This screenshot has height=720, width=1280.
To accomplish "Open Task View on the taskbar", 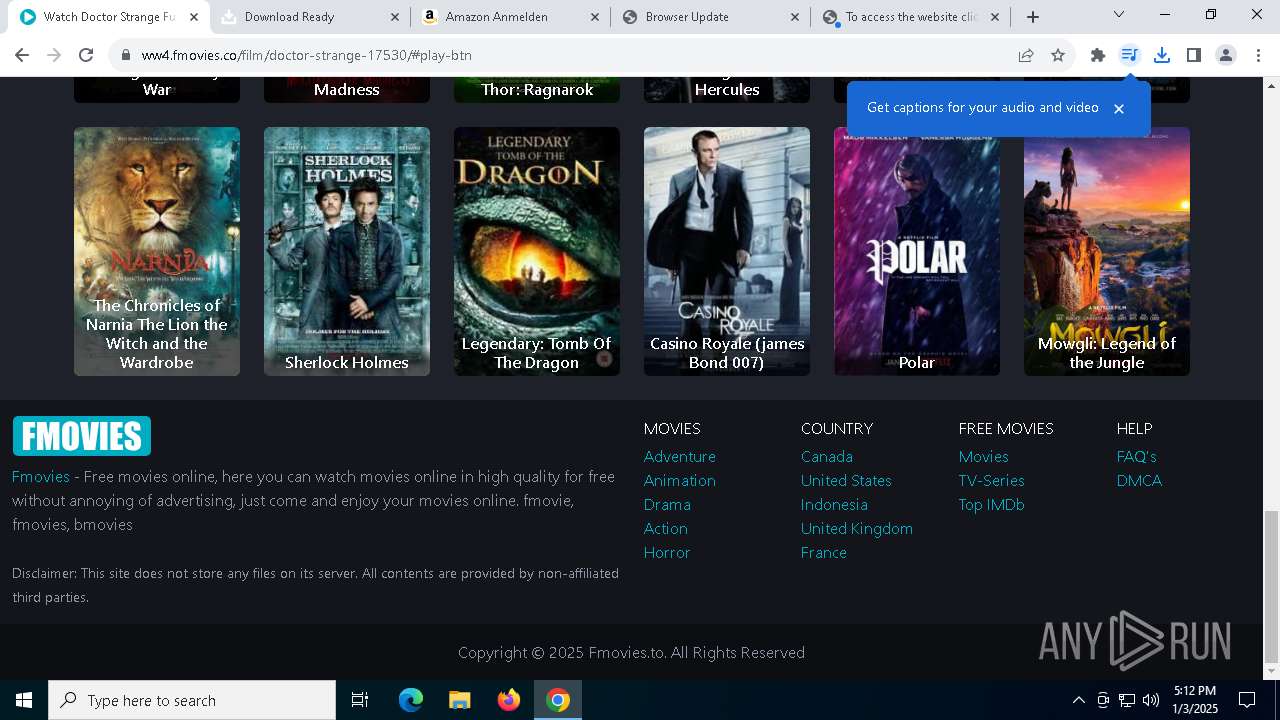I will coord(360,700).
